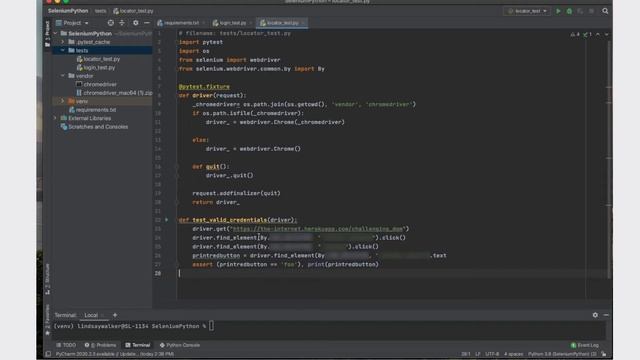Image resolution: width=640 pixels, height=360 pixels.
Task: Go to previous highlighted error arrow
Action: tap(598, 34)
